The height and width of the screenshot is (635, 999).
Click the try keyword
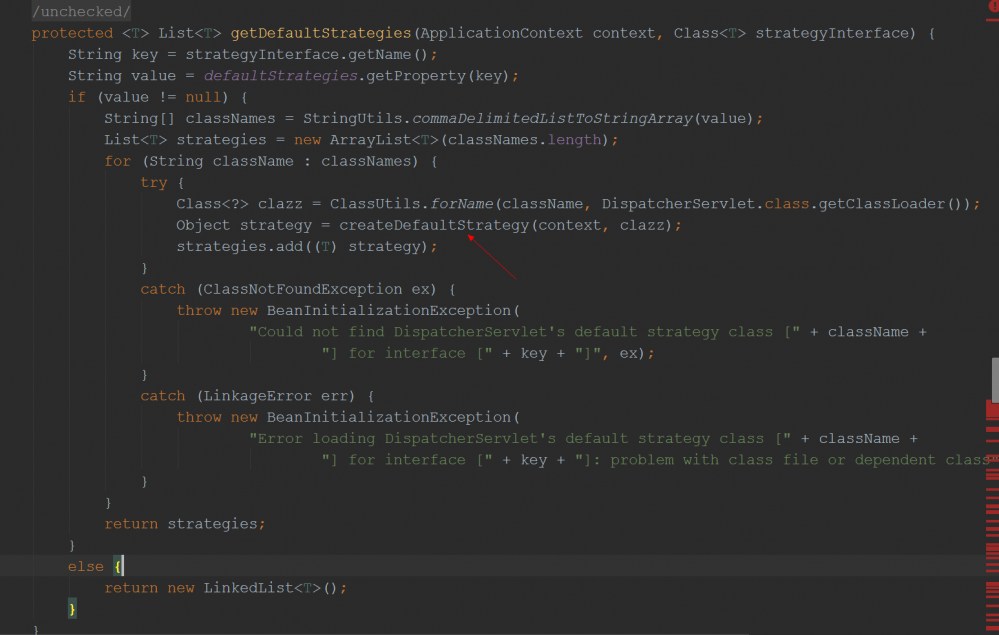[x=154, y=182]
